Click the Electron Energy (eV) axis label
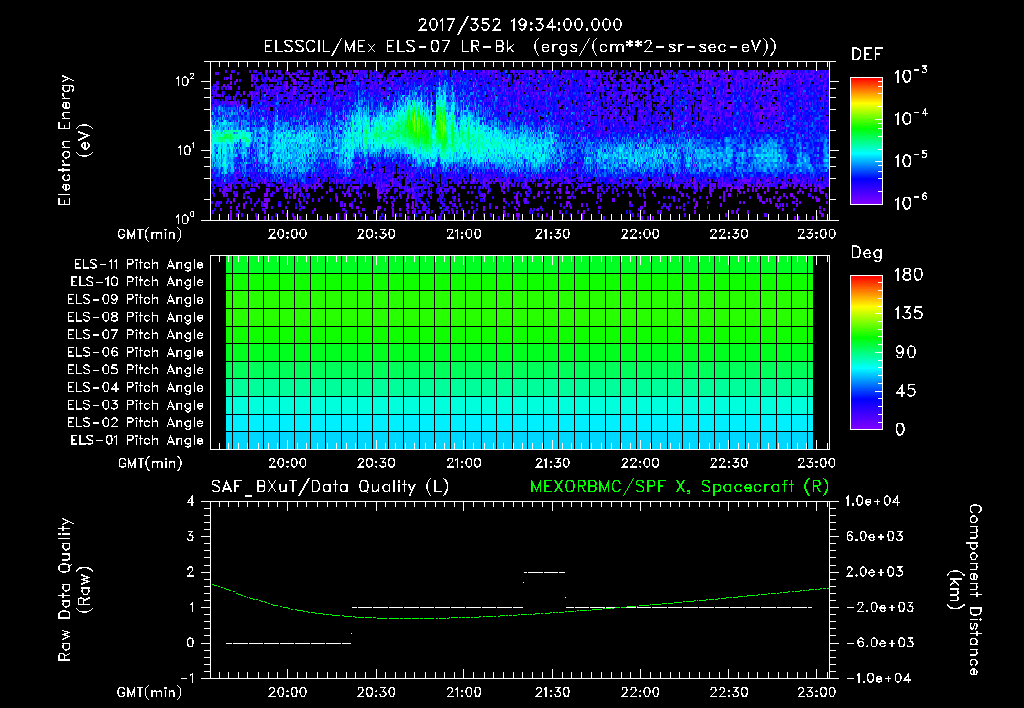Screen dimensions: 1024x708 tap(74, 140)
